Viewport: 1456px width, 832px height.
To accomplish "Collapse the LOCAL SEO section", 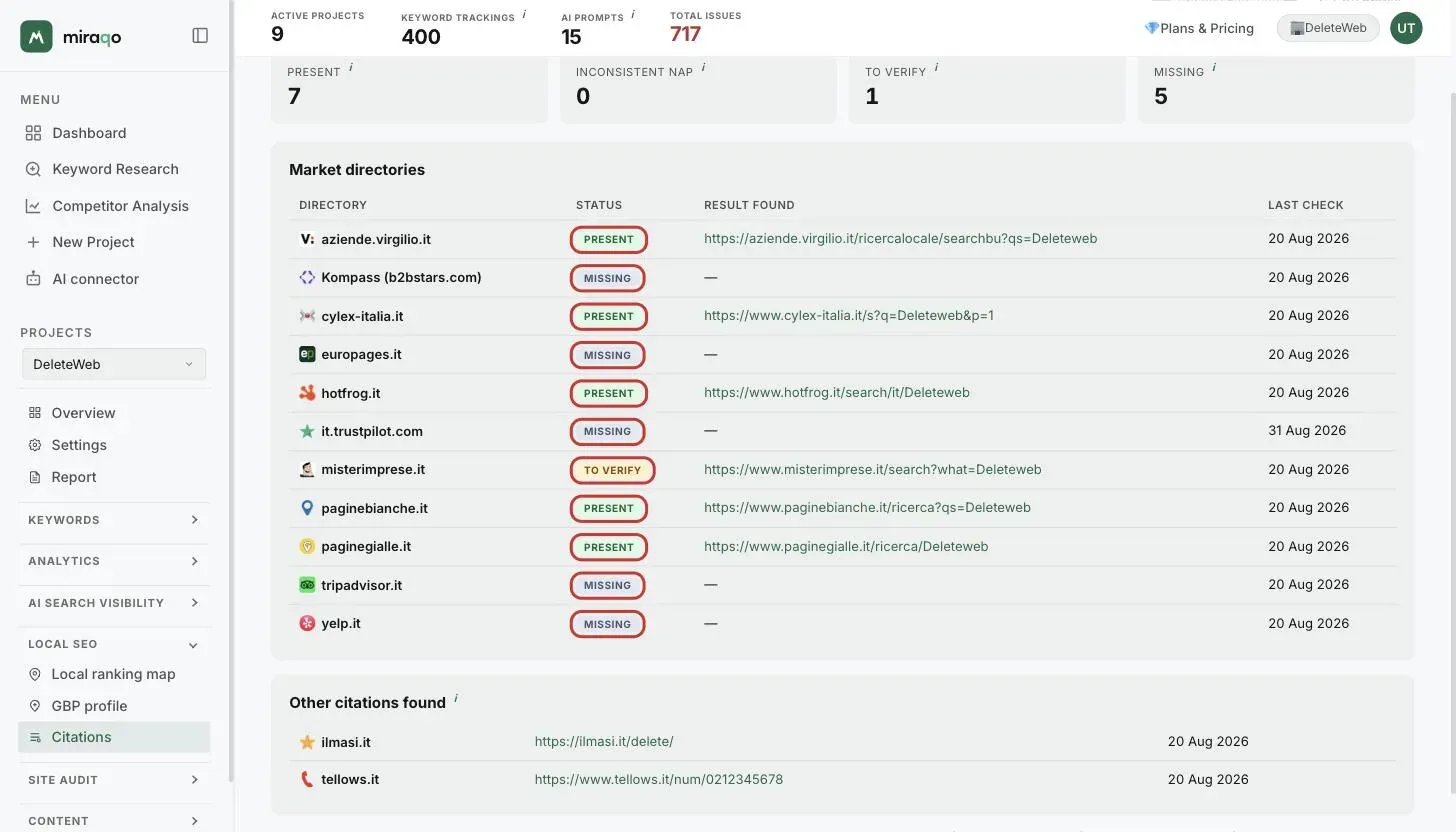I will 114,644.
